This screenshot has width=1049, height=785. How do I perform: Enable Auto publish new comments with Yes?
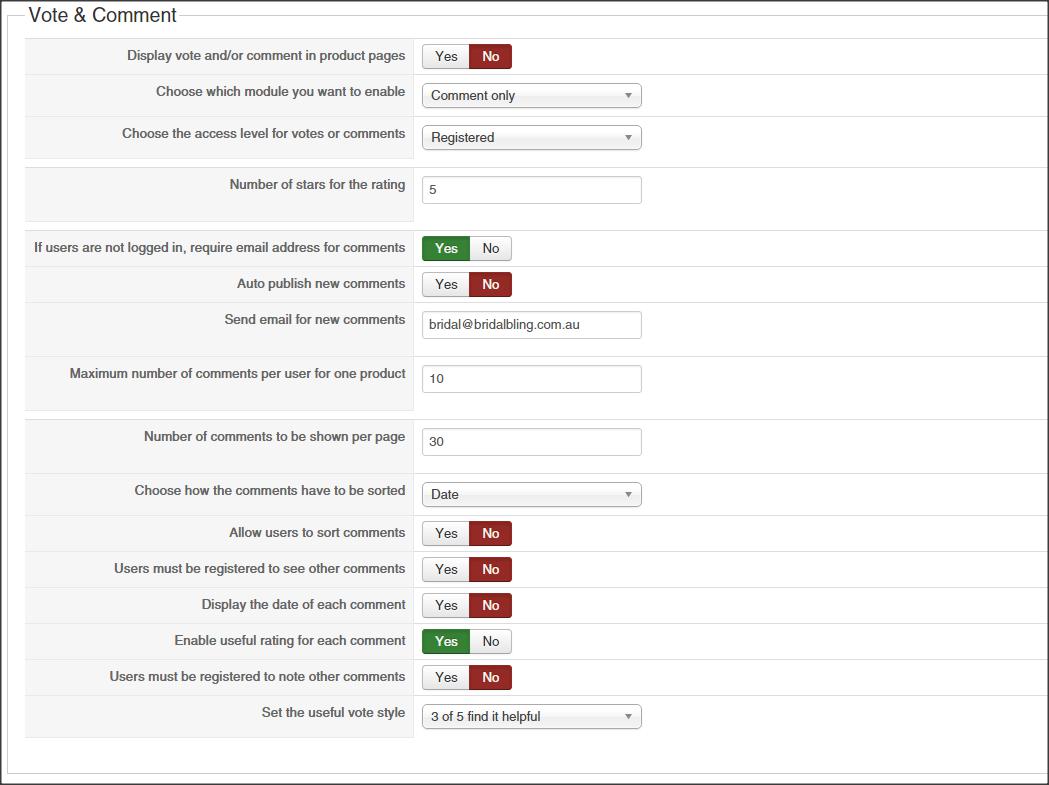[x=446, y=285]
